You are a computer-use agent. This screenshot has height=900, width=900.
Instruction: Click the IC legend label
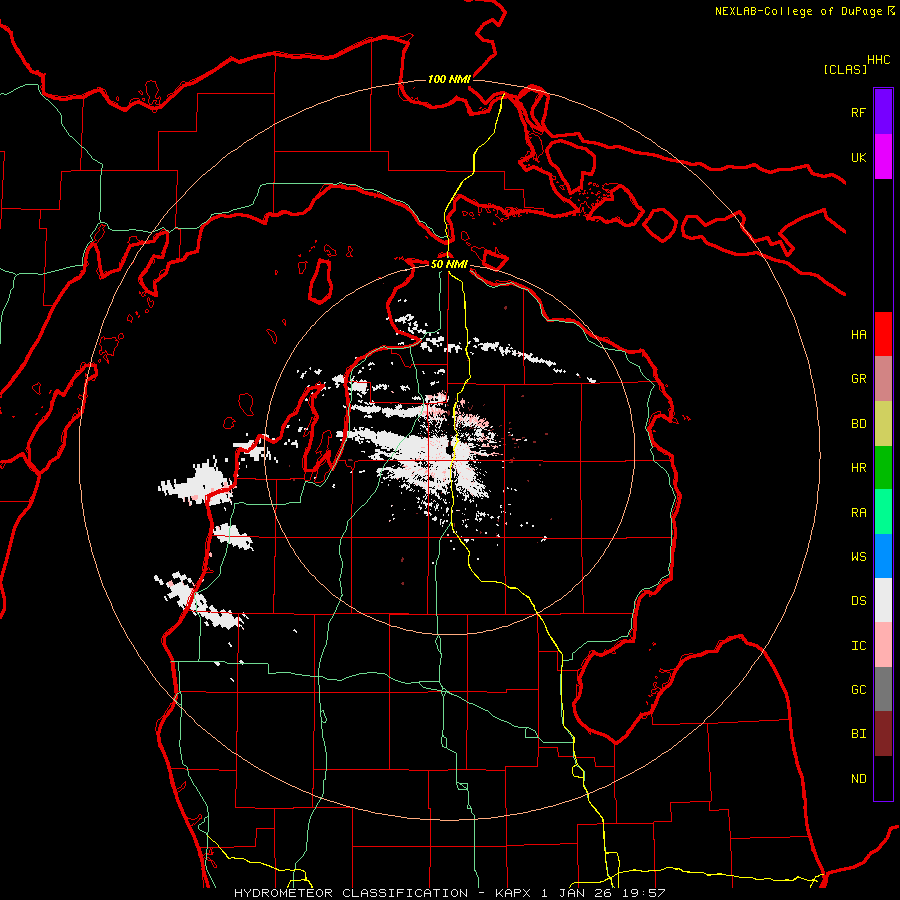tap(859, 645)
